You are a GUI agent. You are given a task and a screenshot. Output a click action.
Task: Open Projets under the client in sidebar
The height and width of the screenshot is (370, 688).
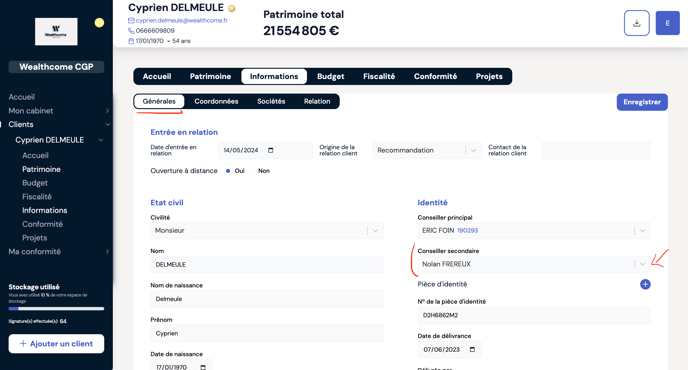(x=35, y=238)
